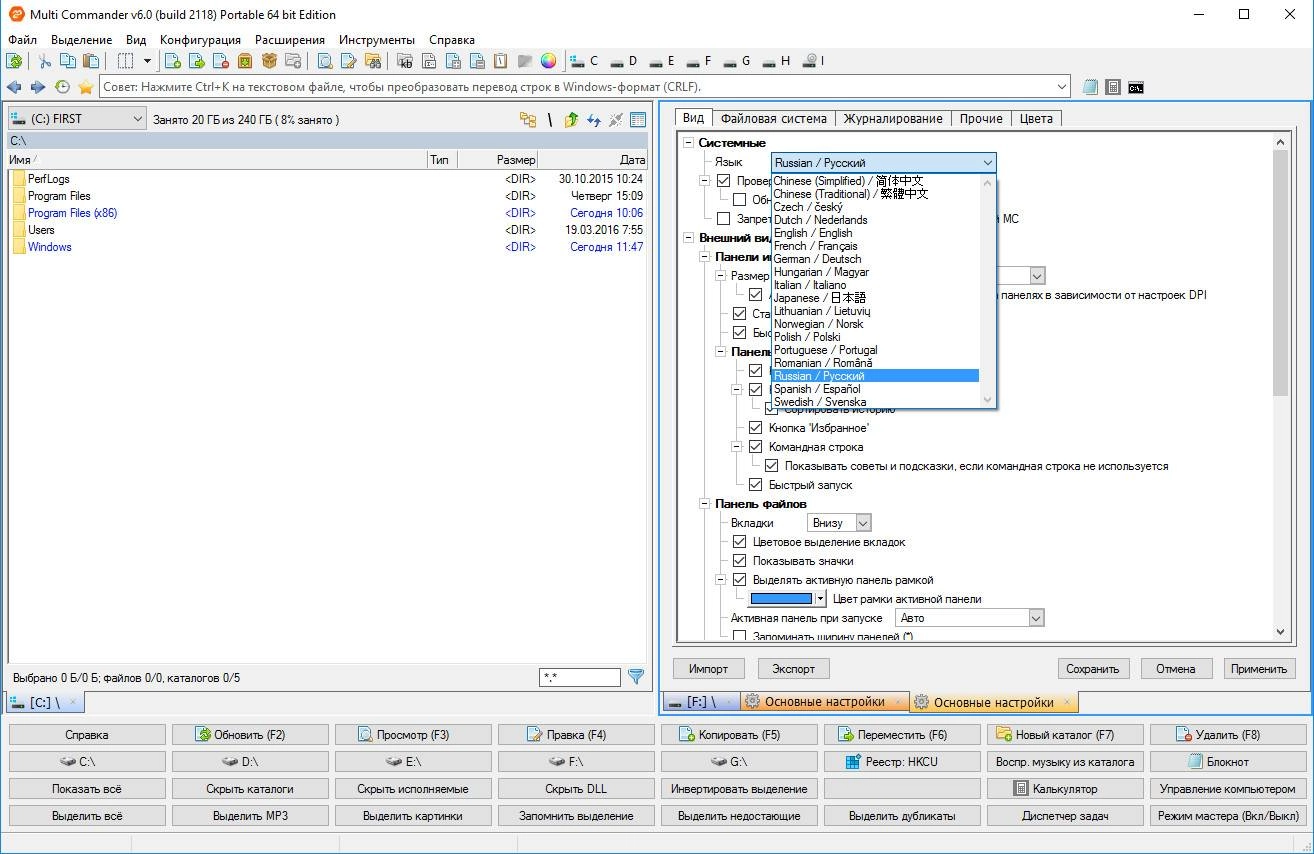The height and width of the screenshot is (854, 1314).
Task: Collapse the 'Командная строка' tree node
Action: coord(736,447)
